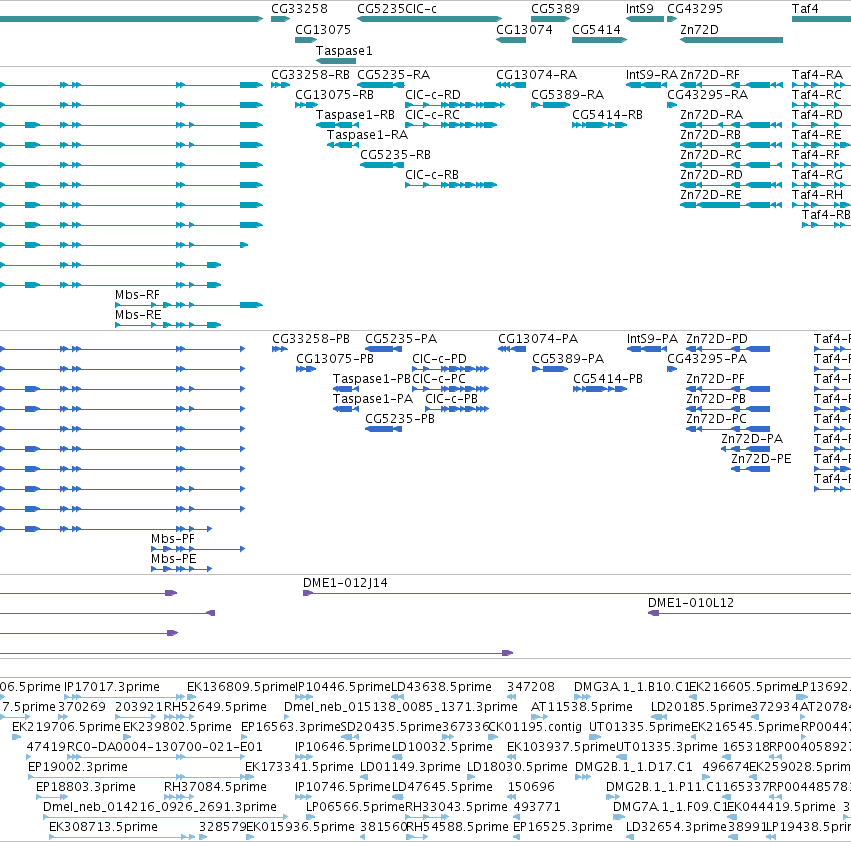
Task: Click transcript CG5414-RB label
Action: pos(607,115)
